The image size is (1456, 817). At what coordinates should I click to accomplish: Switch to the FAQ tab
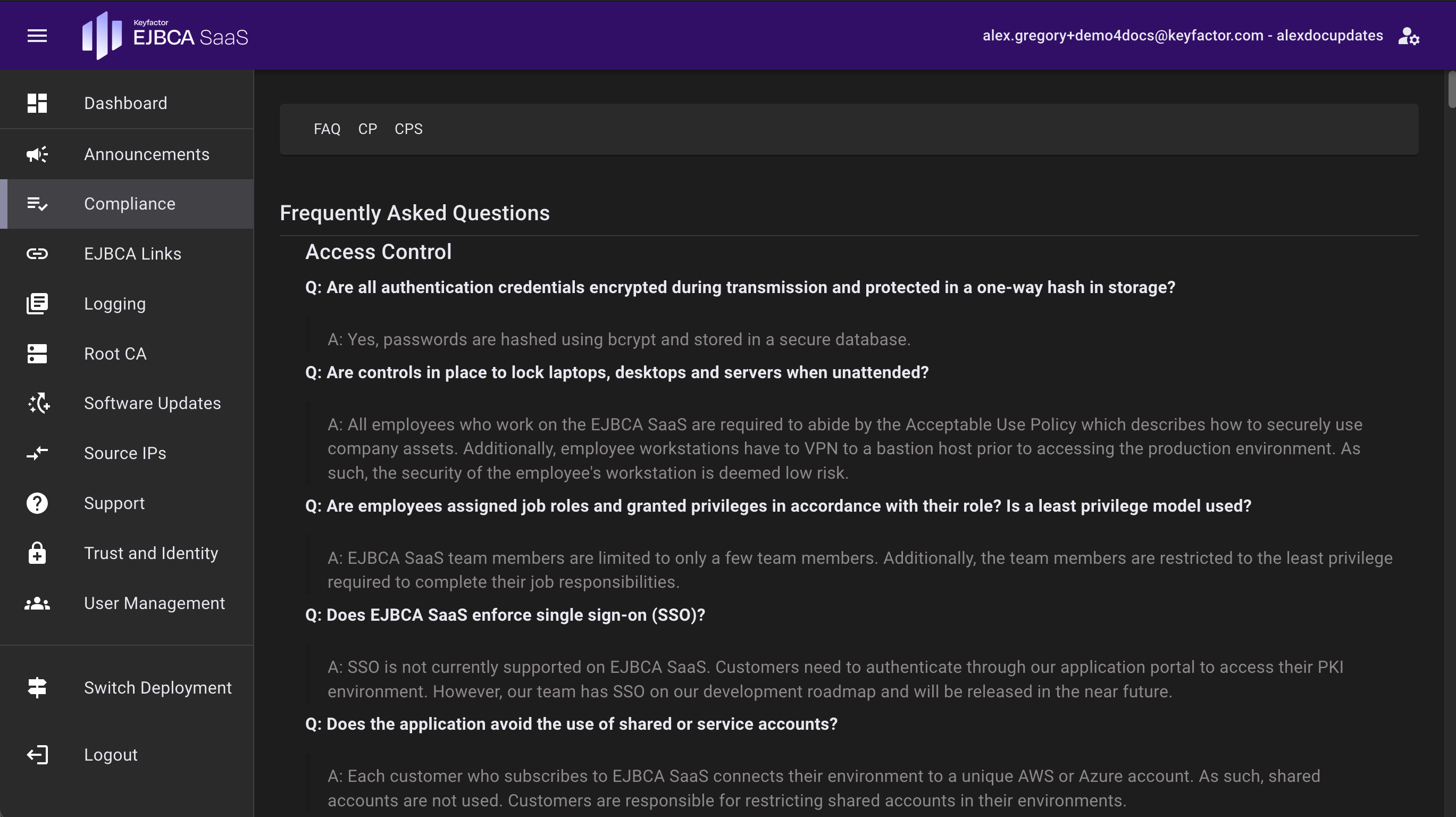[x=327, y=129]
